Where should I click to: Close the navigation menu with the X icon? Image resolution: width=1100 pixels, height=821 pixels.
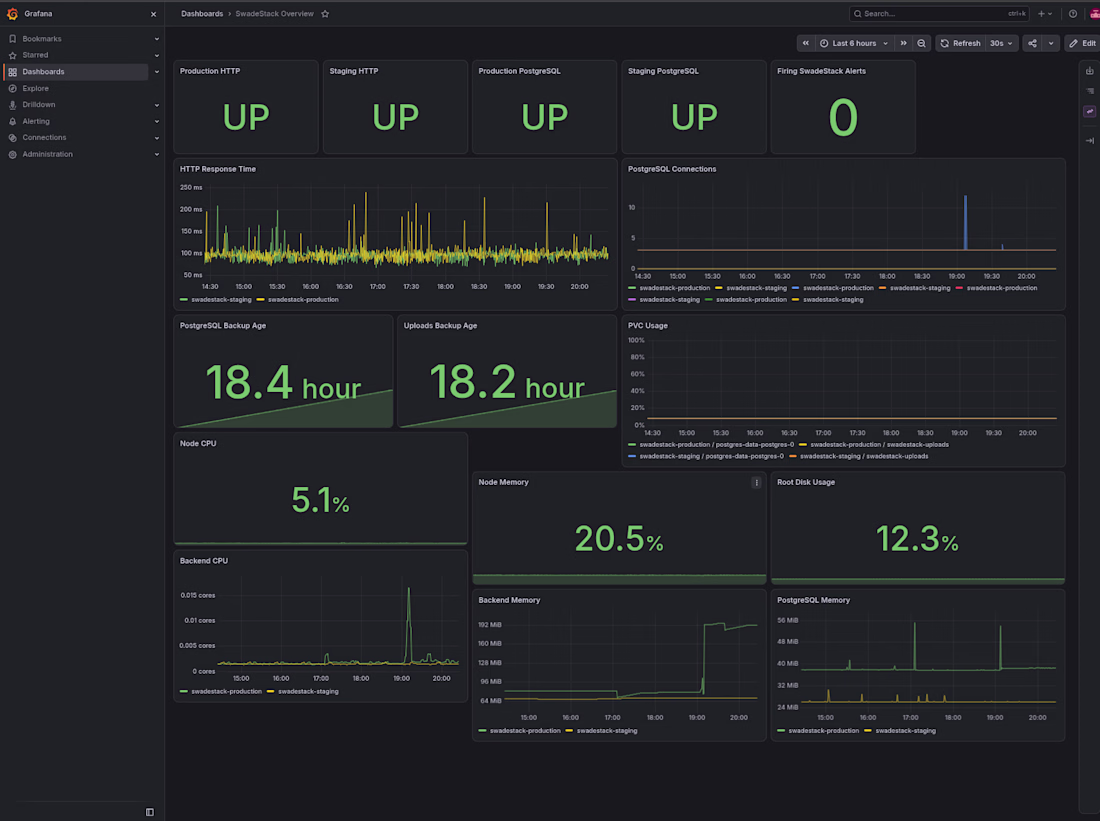pyautogui.click(x=154, y=14)
